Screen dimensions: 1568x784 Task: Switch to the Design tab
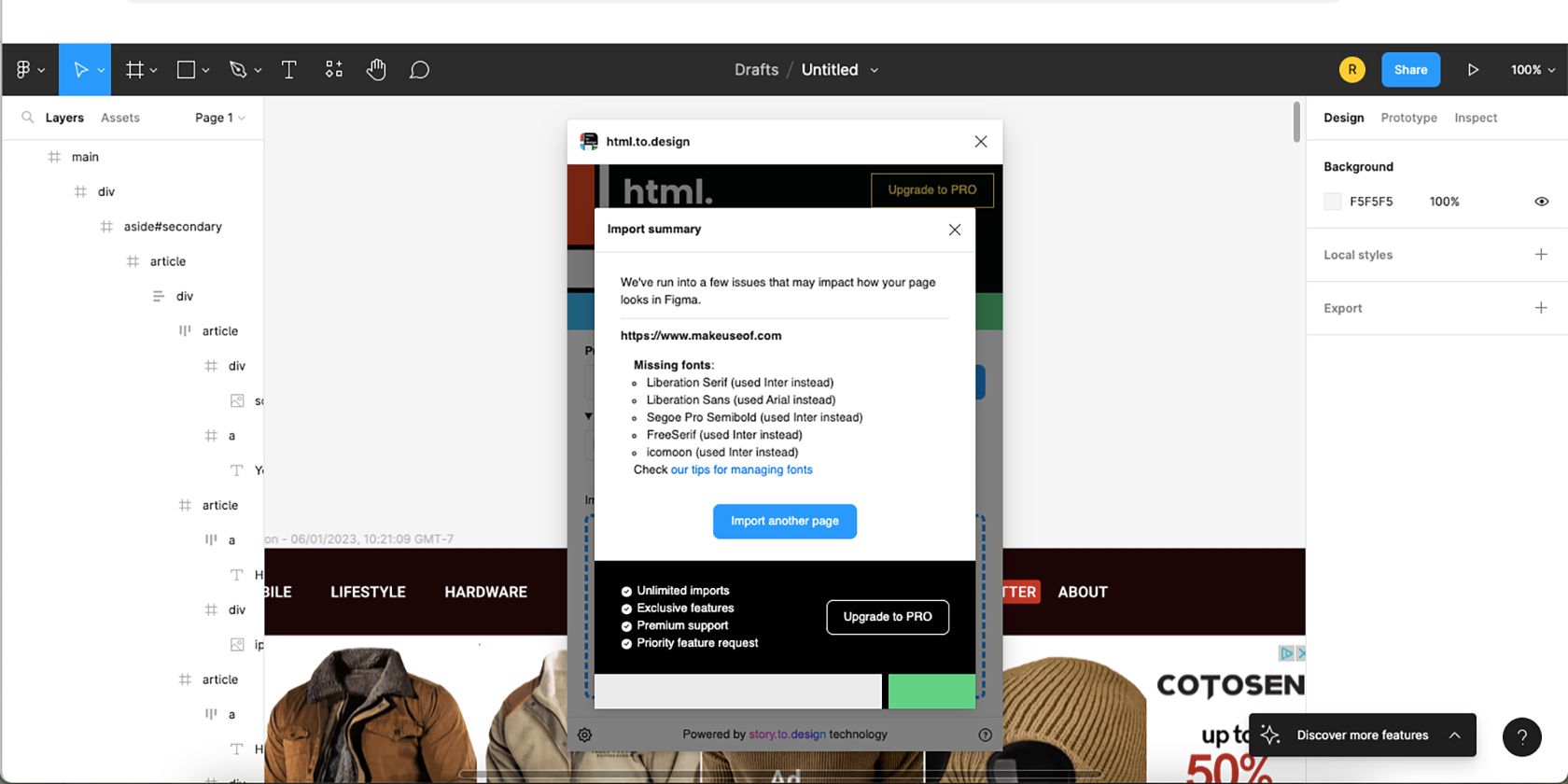pyautogui.click(x=1343, y=118)
